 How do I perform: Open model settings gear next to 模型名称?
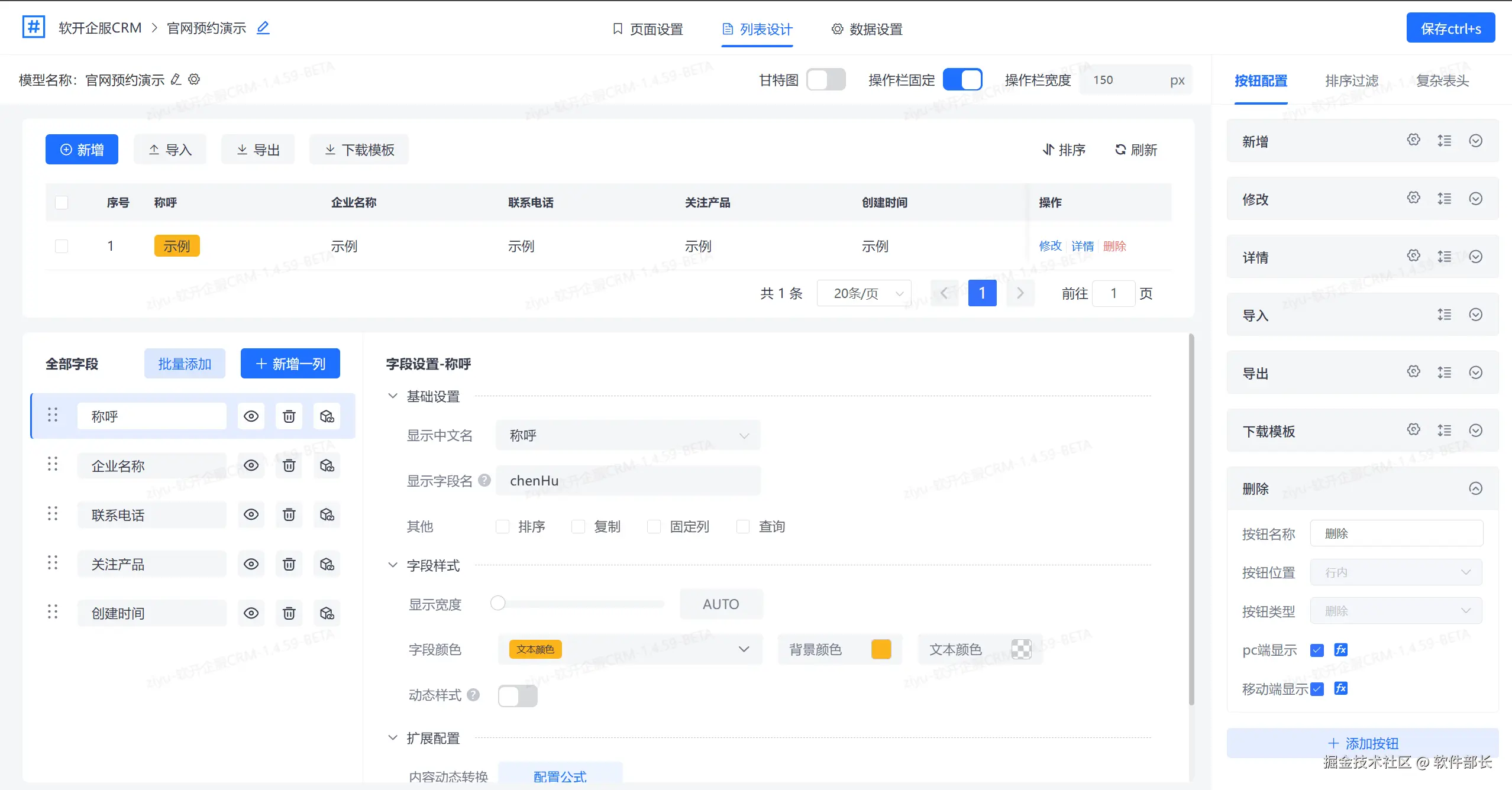pyautogui.click(x=194, y=79)
